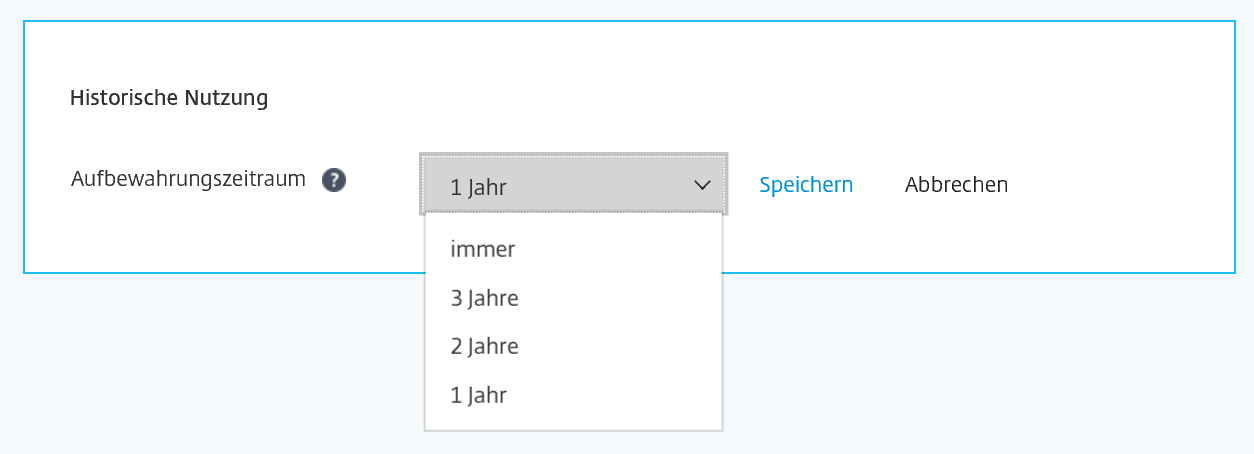The image size is (1254, 454).
Task: Click the retention period combo box
Action: [573, 185]
